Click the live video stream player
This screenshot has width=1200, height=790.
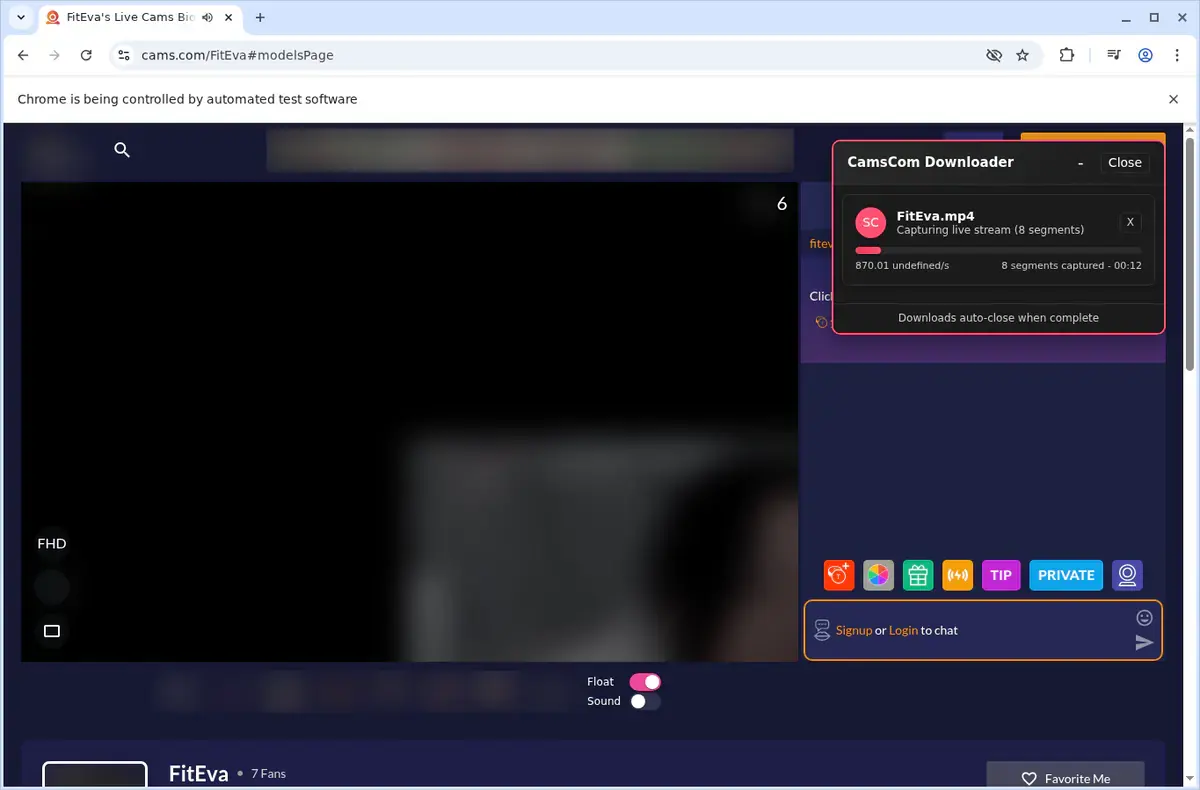click(x=409, y=421)
